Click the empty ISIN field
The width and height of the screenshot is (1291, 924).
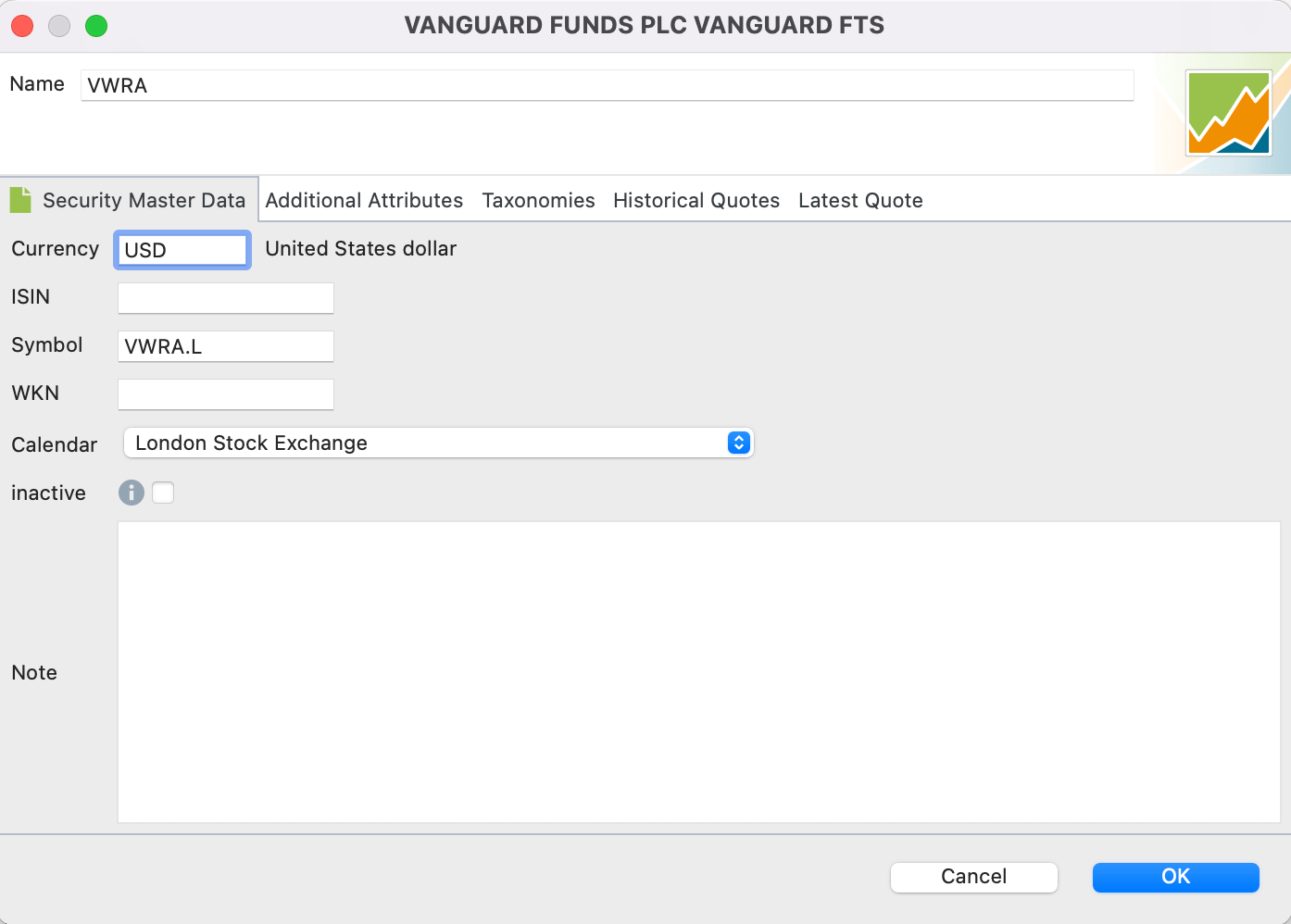pyautogui.click(x=226, y=298)
